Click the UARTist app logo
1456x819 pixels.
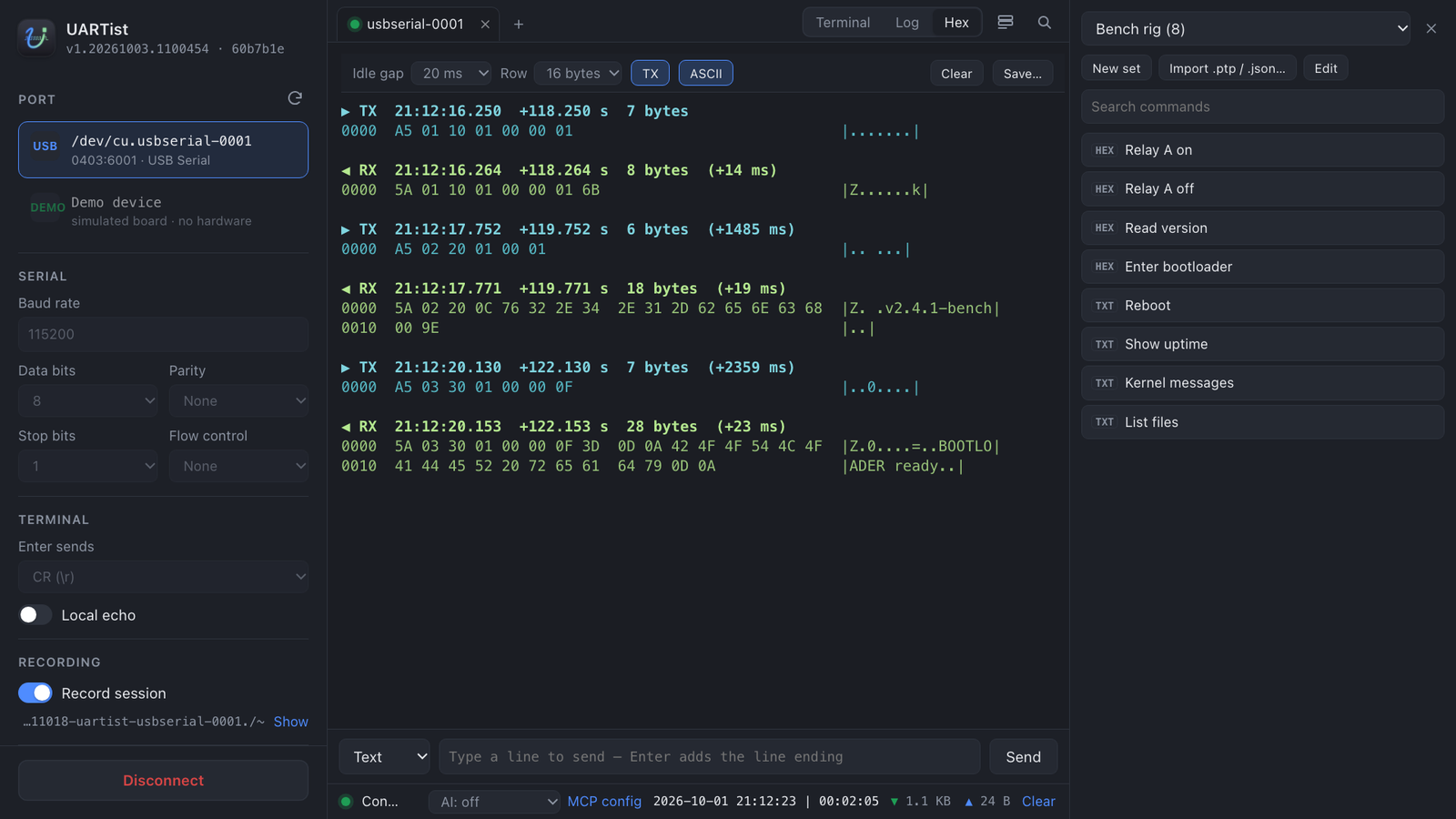point(36,37)
